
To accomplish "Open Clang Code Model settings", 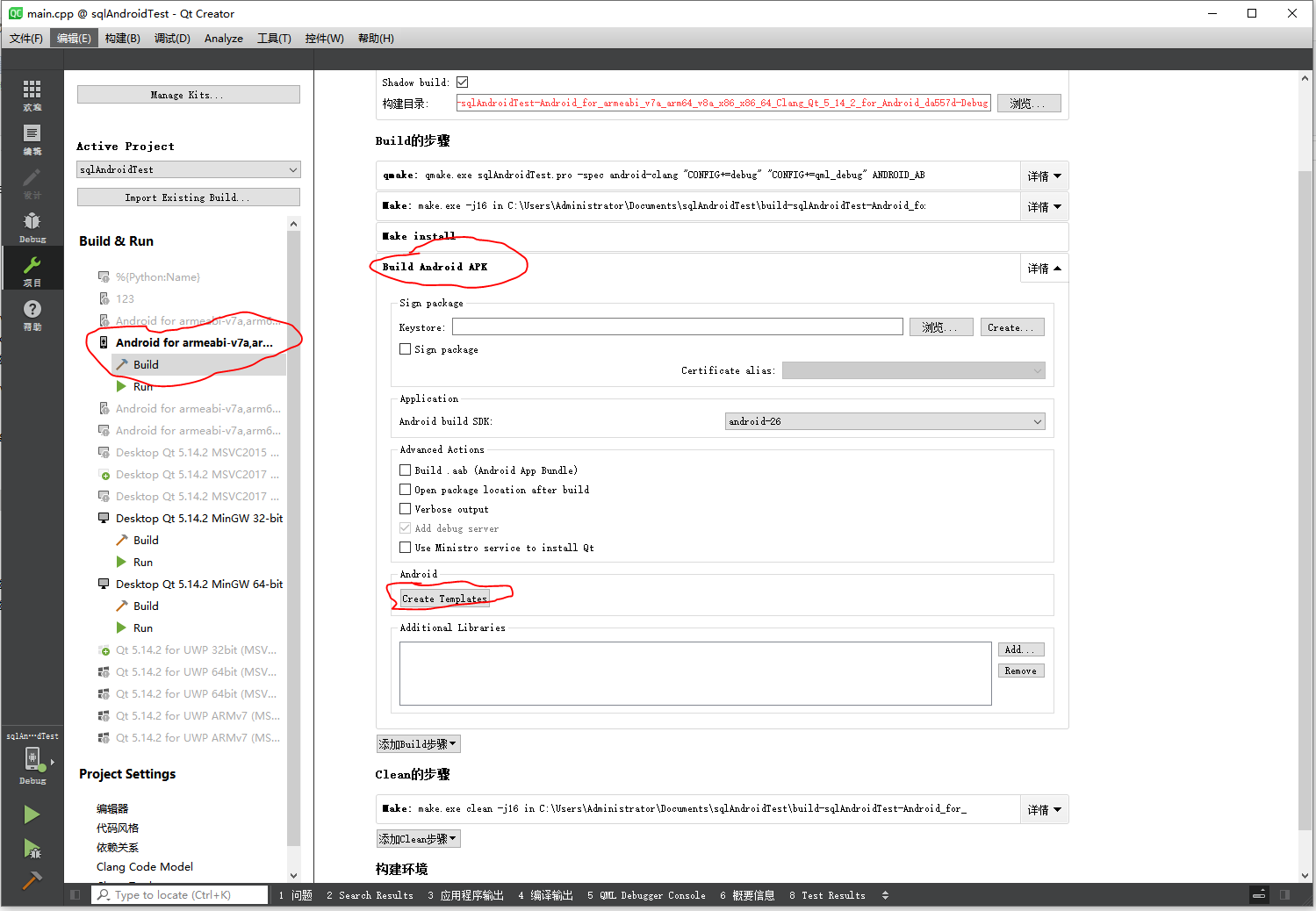I will tap(145, 866).
